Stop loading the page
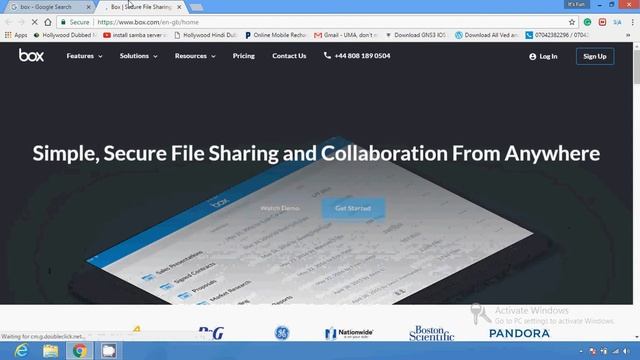 [34, 22]
